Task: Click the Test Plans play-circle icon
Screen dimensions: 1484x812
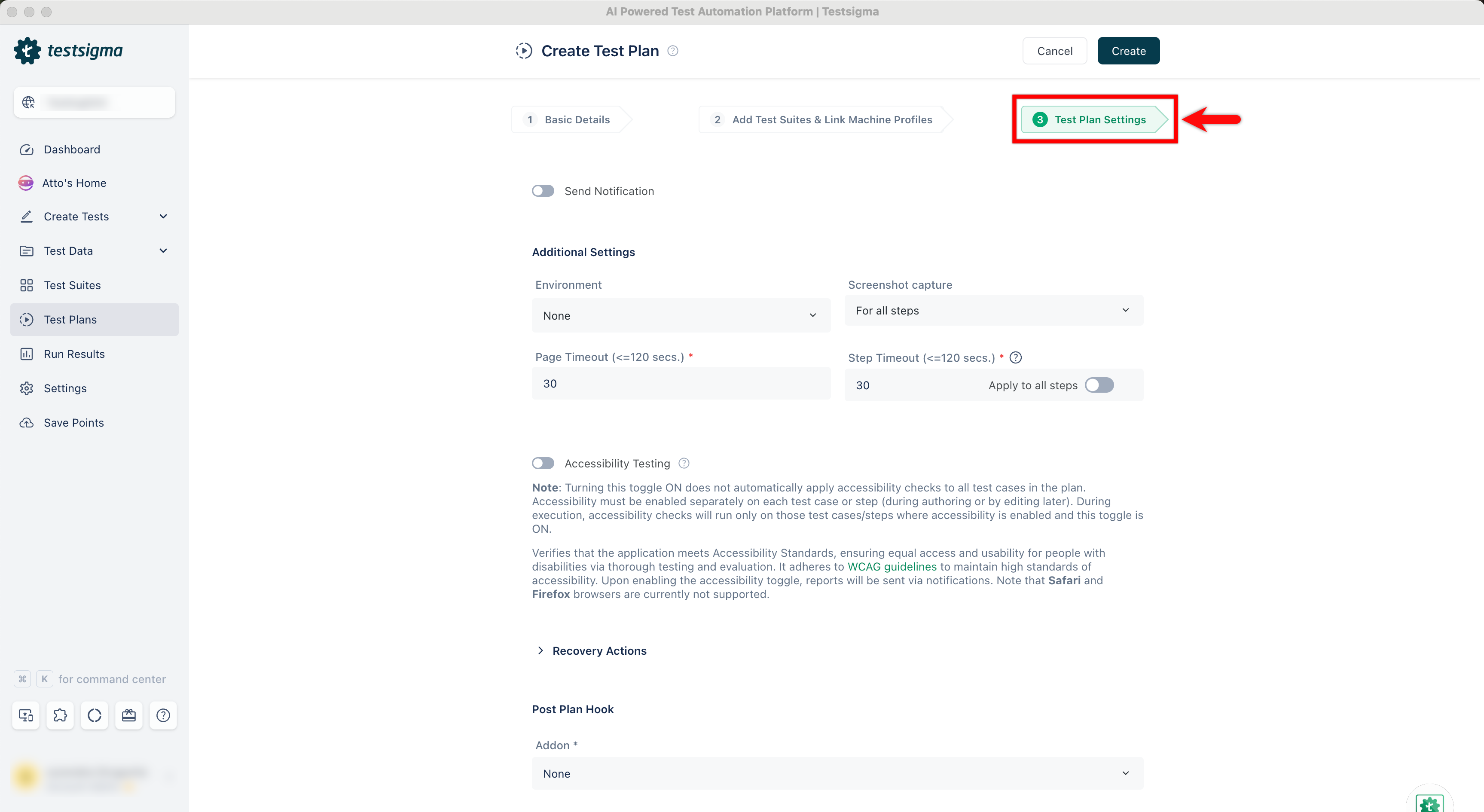Action: [x=27, y=320]
